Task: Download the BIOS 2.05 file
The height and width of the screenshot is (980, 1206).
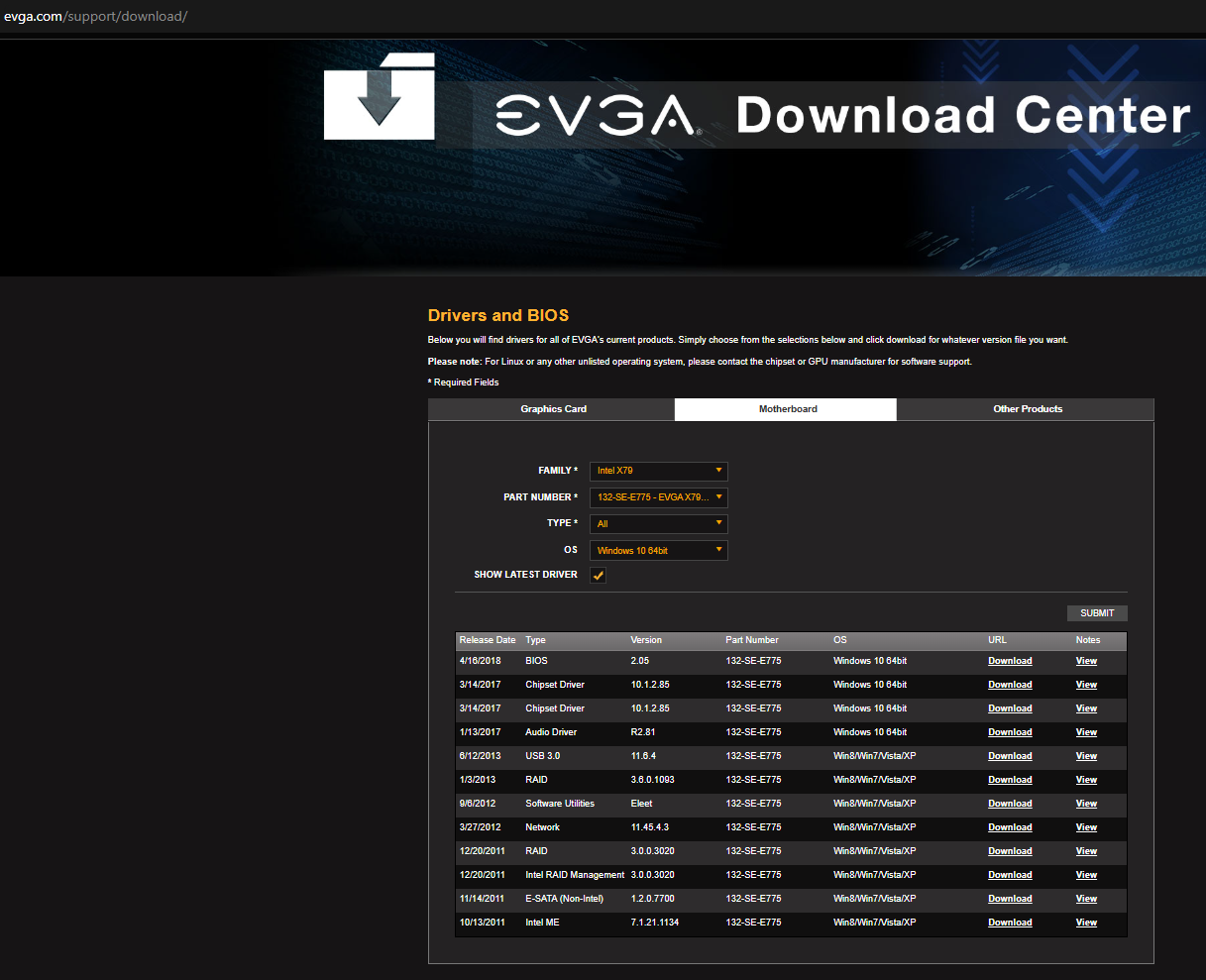Action: point(1010,661)
